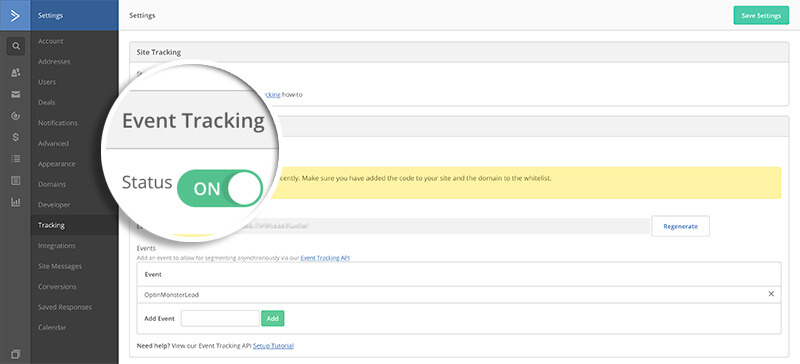The height and width of the screenshot is (364, 800).
Task: Open Saved Responses settings
Action: tap(65, 307)
